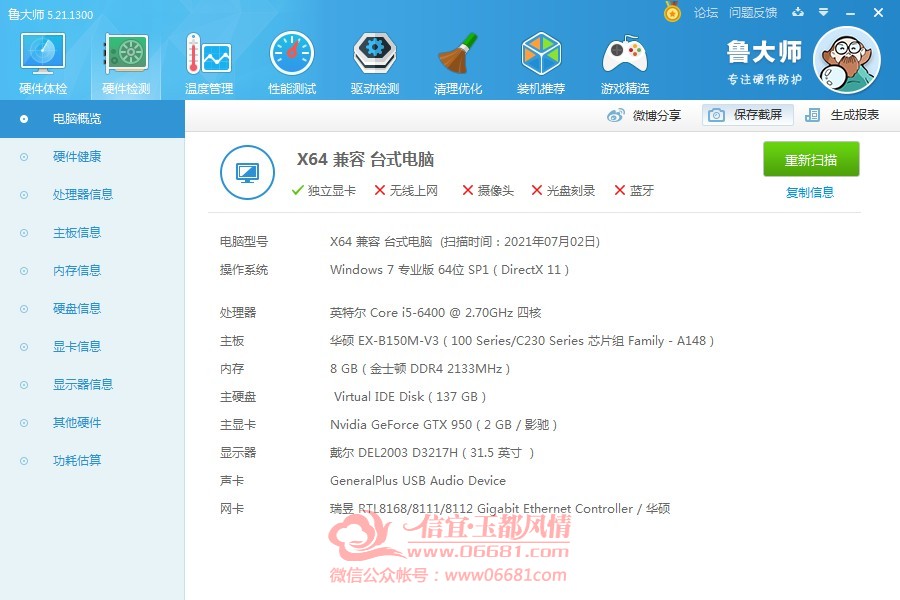Click the 鲁大师 mascot avatar
The image size is (900, 600).
[x=847, y=60]
